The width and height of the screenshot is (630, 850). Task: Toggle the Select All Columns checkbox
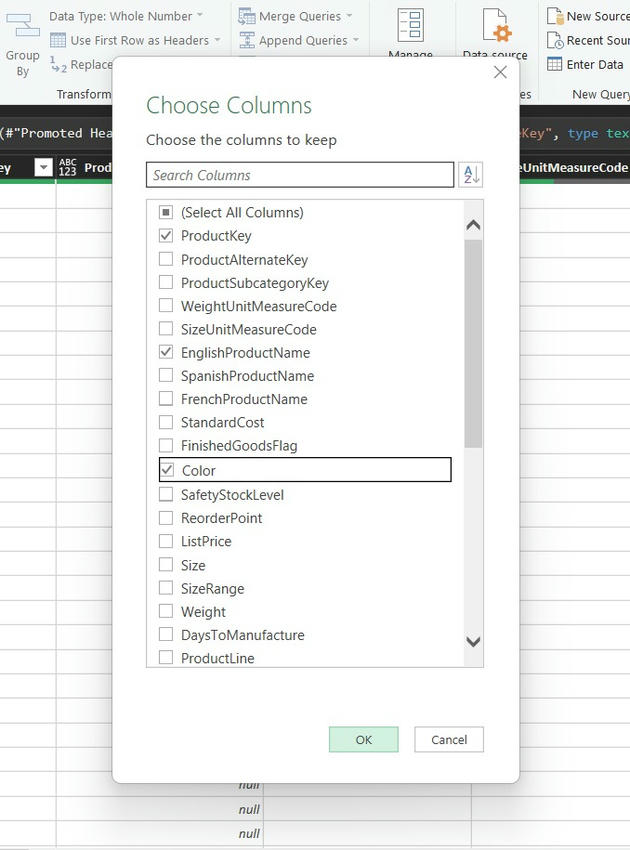tap(166, 213)
